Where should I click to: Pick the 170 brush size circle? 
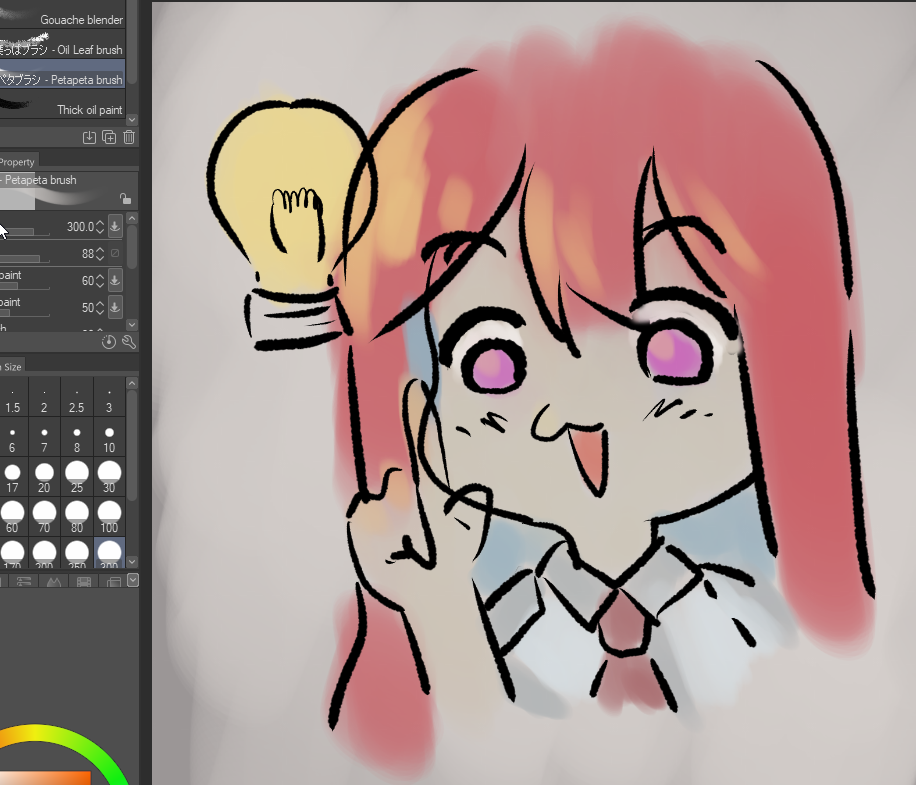click(12, 553)
